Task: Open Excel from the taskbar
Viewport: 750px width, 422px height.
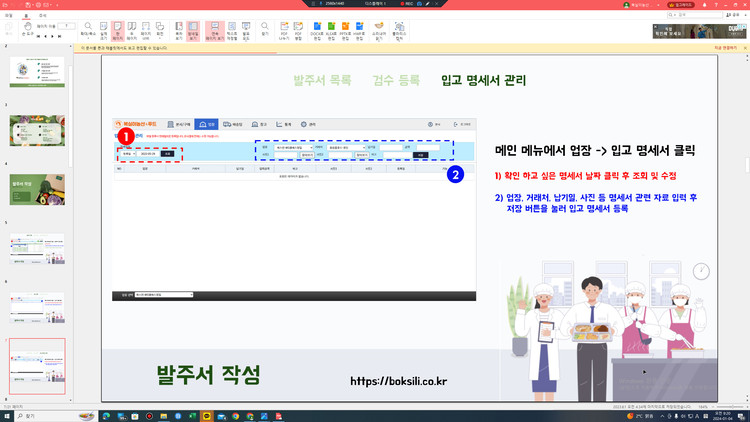Action: 192,416
